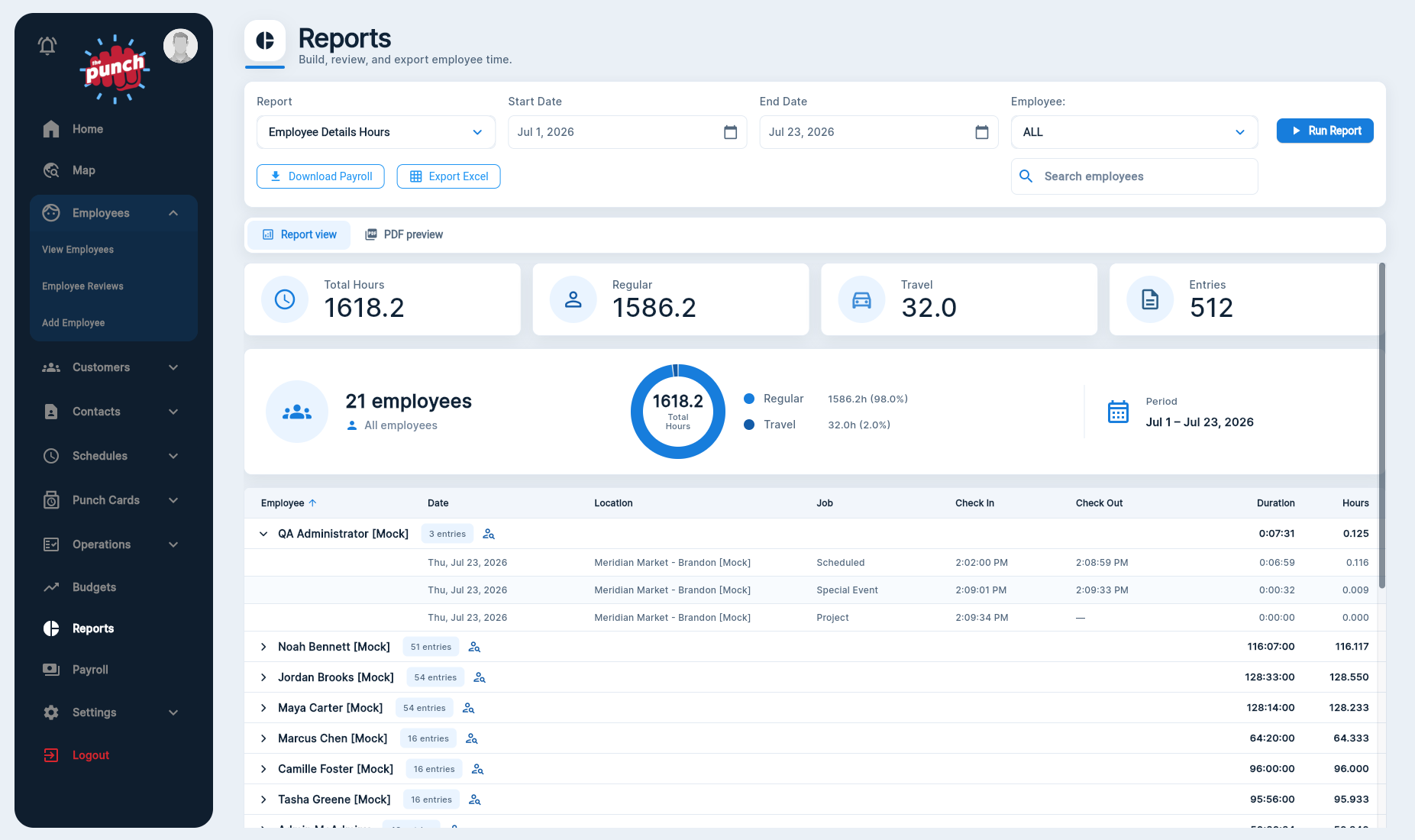1415x840 pixels.
Task: Expand Maya Carter [Mock] row
Action: coord(263,708)
